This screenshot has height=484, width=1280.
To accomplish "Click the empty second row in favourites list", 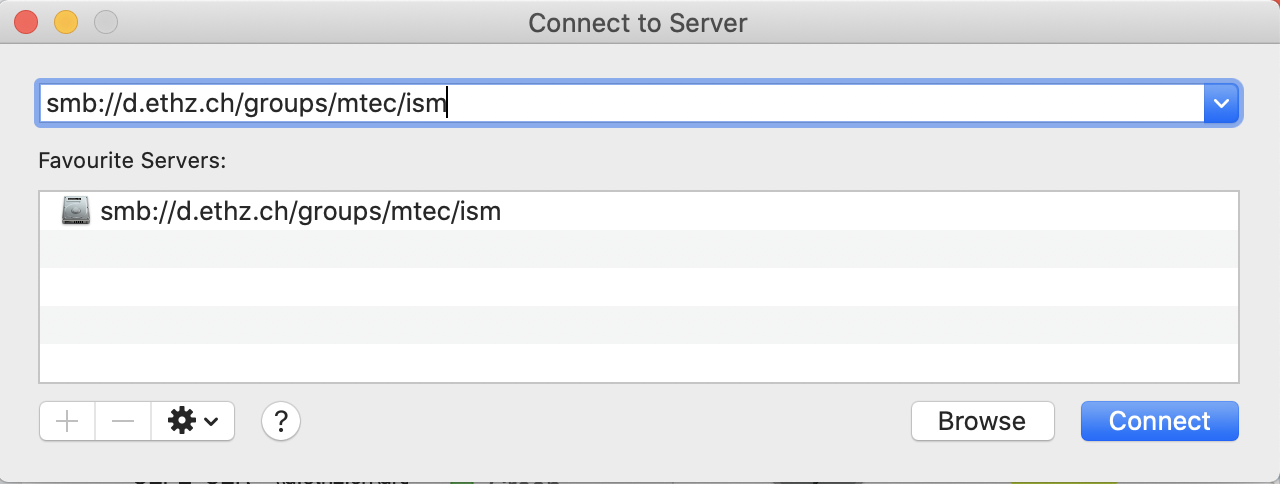I will [639, 249].
